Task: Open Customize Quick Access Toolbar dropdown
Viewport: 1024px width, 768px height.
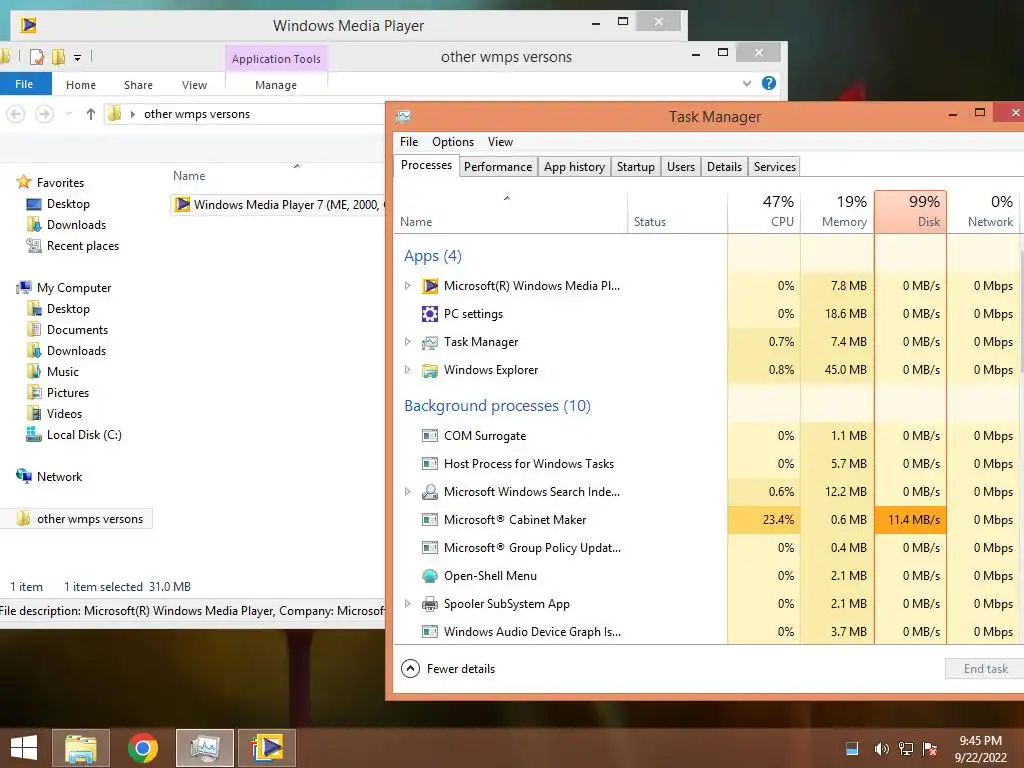Action: (x=77, y=58)
